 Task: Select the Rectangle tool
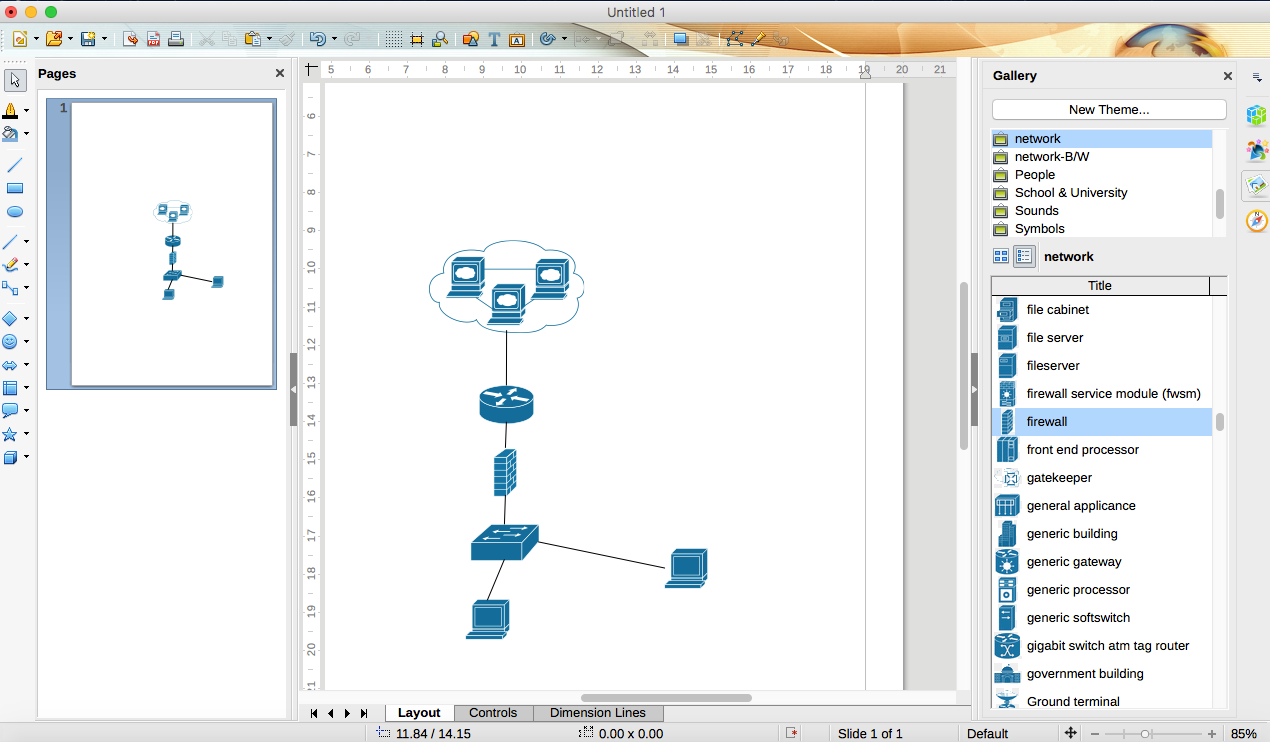coord(14,188)
